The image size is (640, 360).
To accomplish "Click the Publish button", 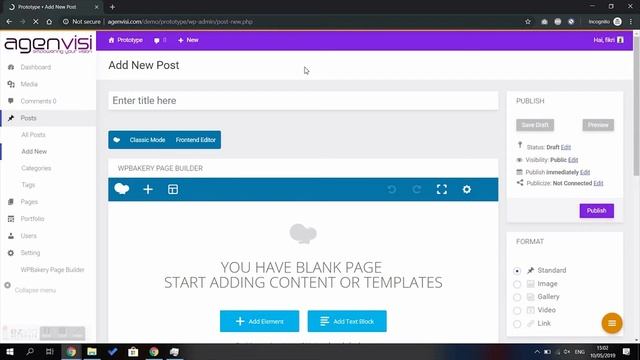I will [x=596, y=211].
